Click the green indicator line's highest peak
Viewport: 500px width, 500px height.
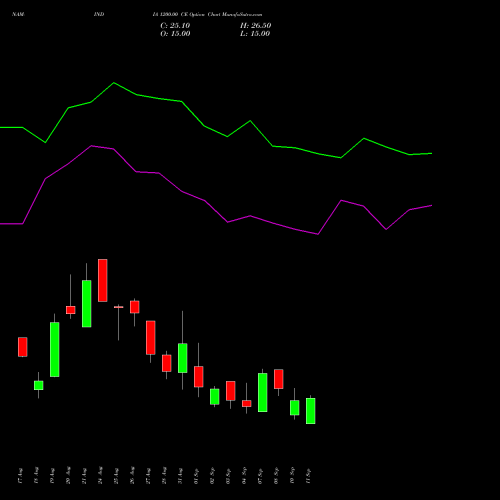coord(114,83)
